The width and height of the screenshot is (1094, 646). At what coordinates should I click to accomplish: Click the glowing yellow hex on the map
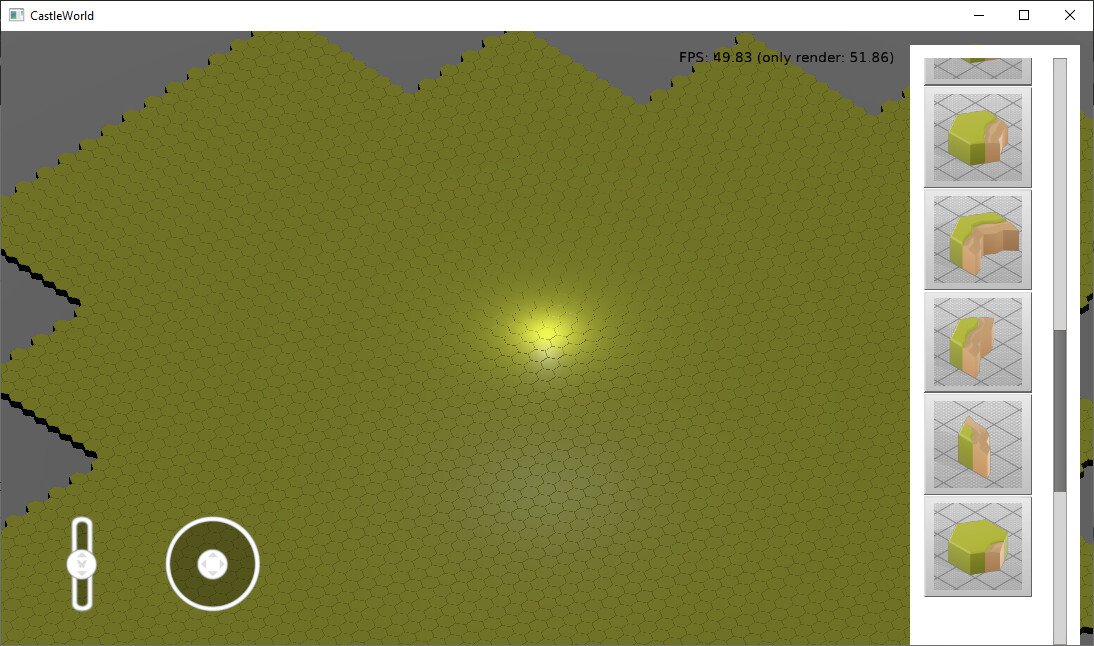coord(545,329)
